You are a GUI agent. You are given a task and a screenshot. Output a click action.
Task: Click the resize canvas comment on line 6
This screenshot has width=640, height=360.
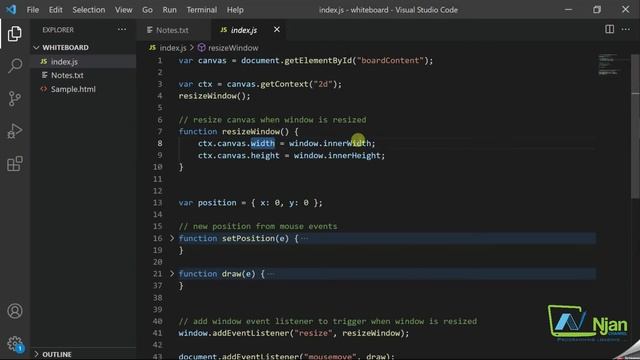272,120
